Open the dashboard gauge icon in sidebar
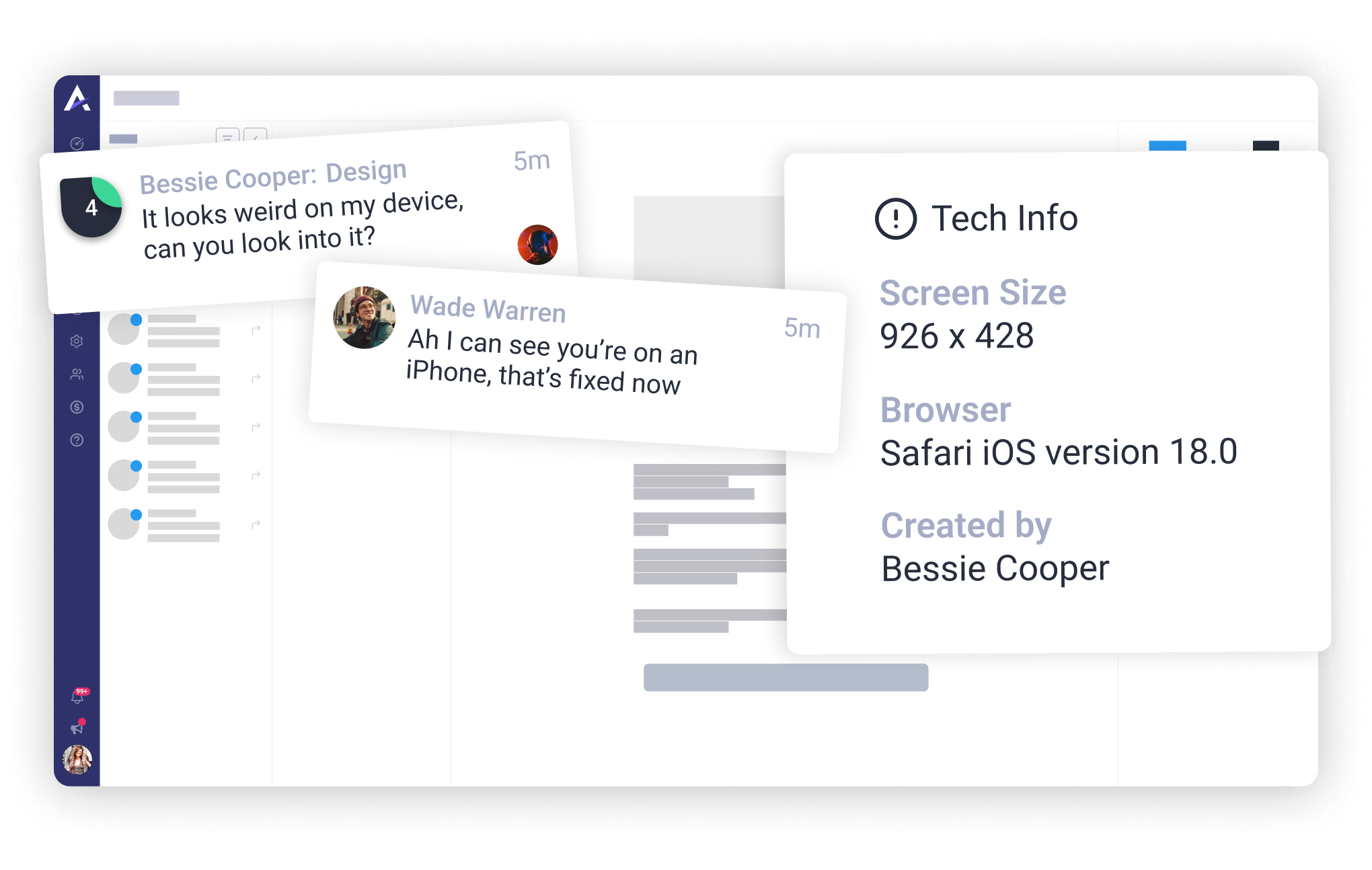 coord(77,143)
